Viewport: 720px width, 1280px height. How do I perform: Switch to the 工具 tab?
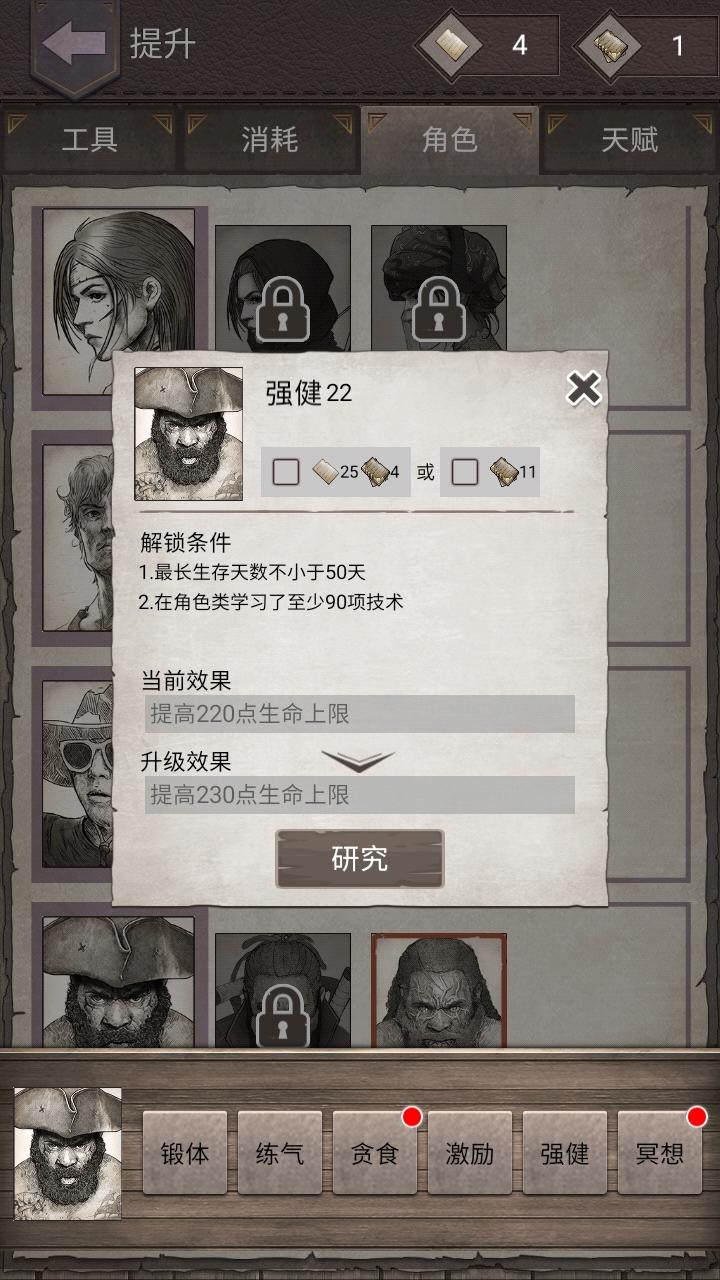pyautogui.click(x=90, y=139)
